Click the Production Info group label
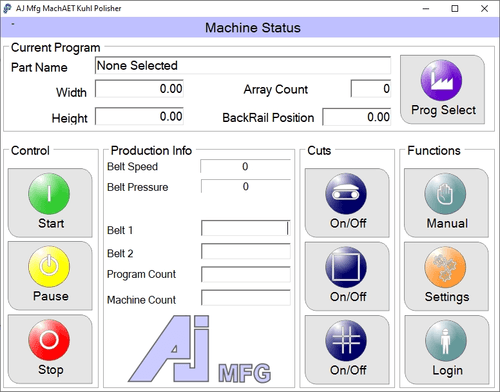The height and width of the screenshot is (392, 500). pos(151,151)
